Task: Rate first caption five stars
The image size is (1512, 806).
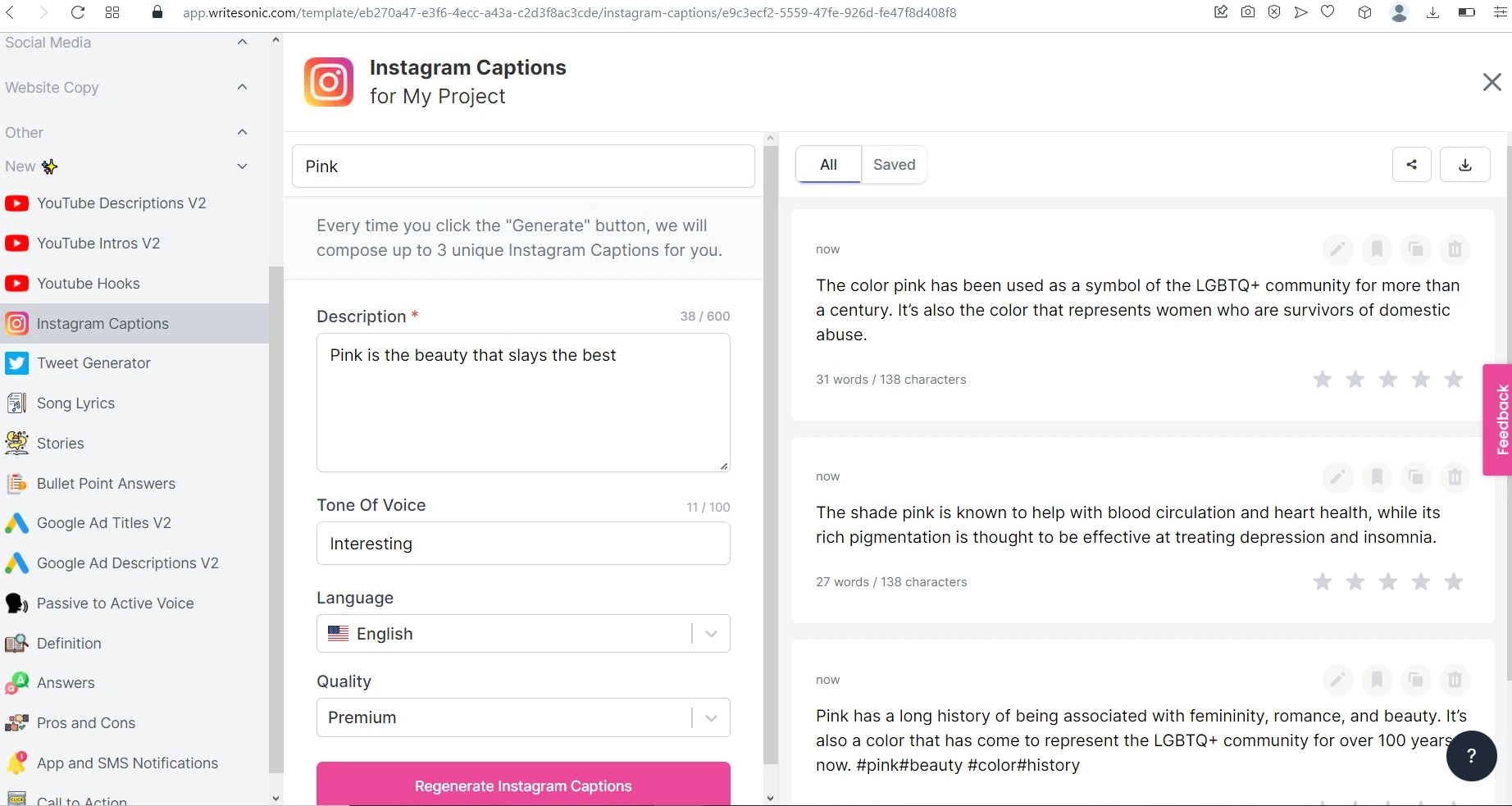Action: (1454, 379)
